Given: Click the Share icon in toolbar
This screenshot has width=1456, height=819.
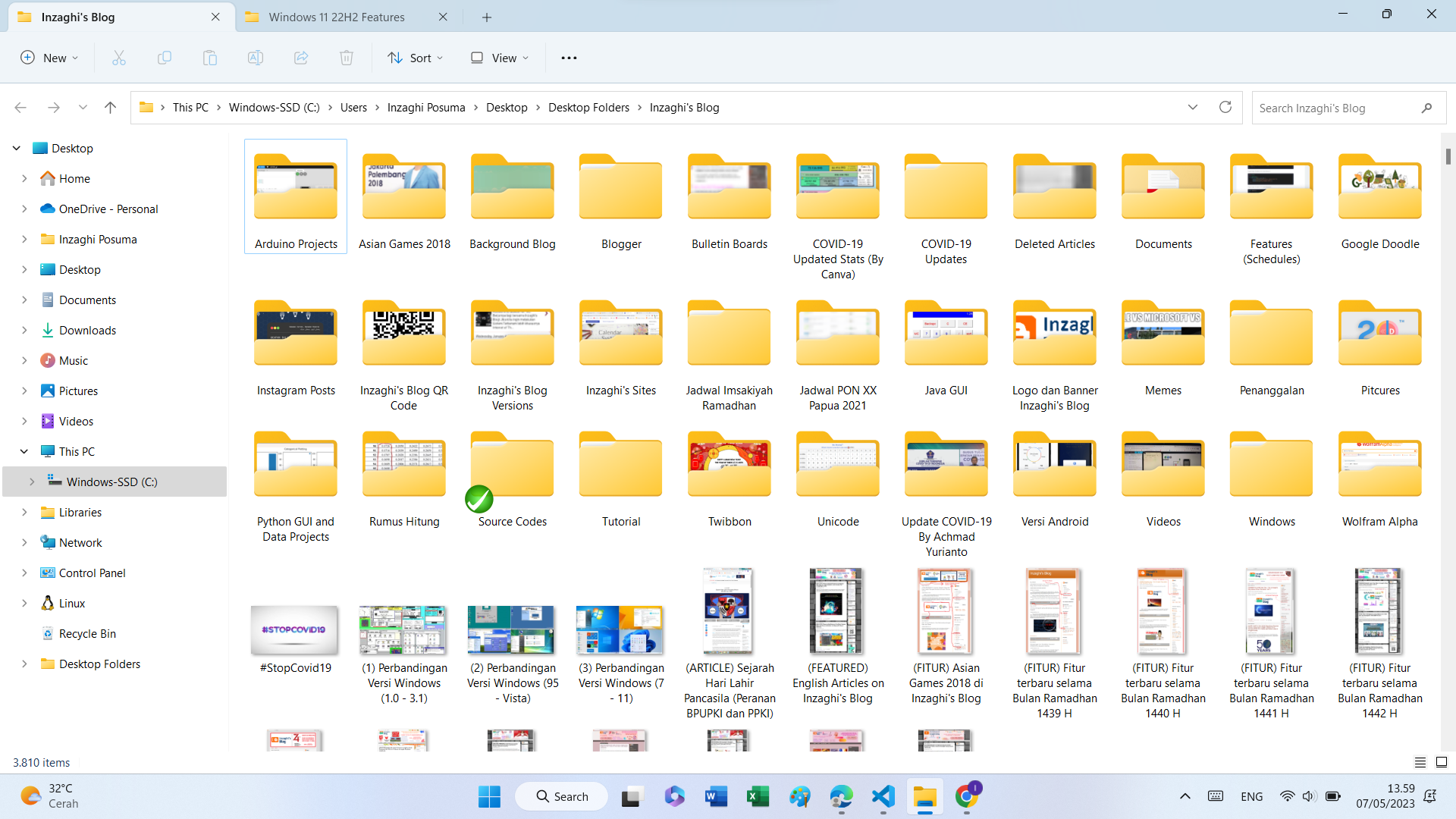Looking at the screenshot, I should tap(301, 58).
